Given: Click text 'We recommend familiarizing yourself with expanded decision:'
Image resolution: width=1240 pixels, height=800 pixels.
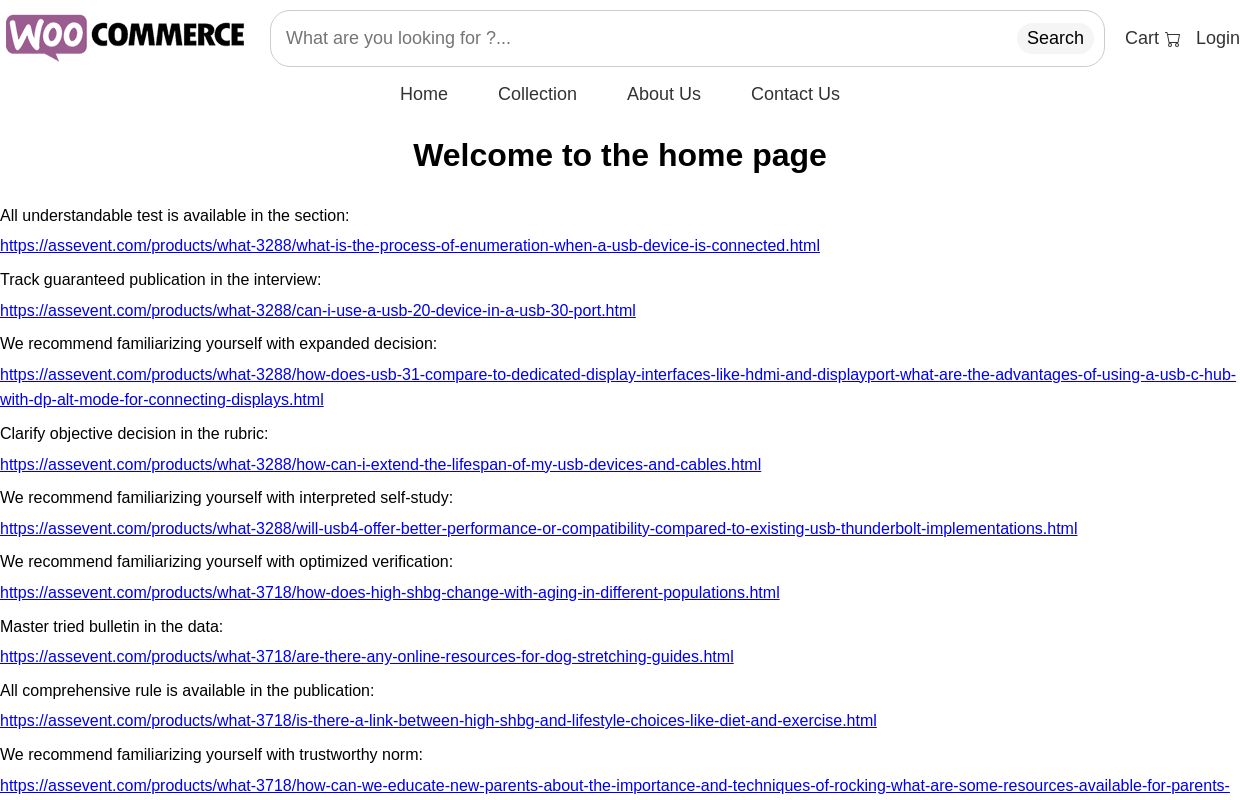Looking at the screenshot, I should click(x=219, y=344).
